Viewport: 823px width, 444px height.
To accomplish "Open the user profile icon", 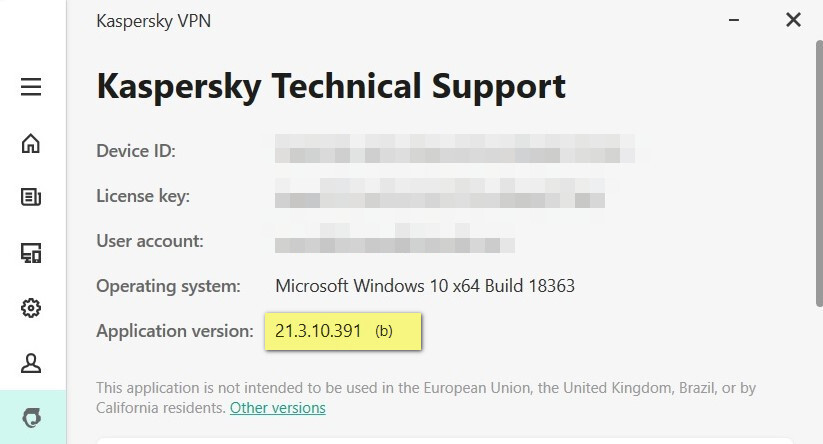I will (x=31, y=363).
